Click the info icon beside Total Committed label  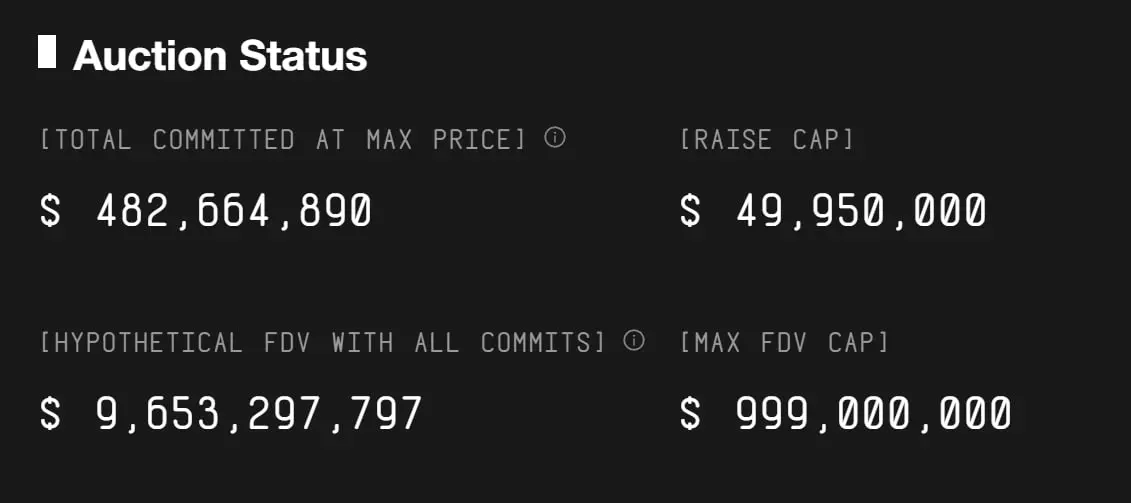click(x=555, y=138)
